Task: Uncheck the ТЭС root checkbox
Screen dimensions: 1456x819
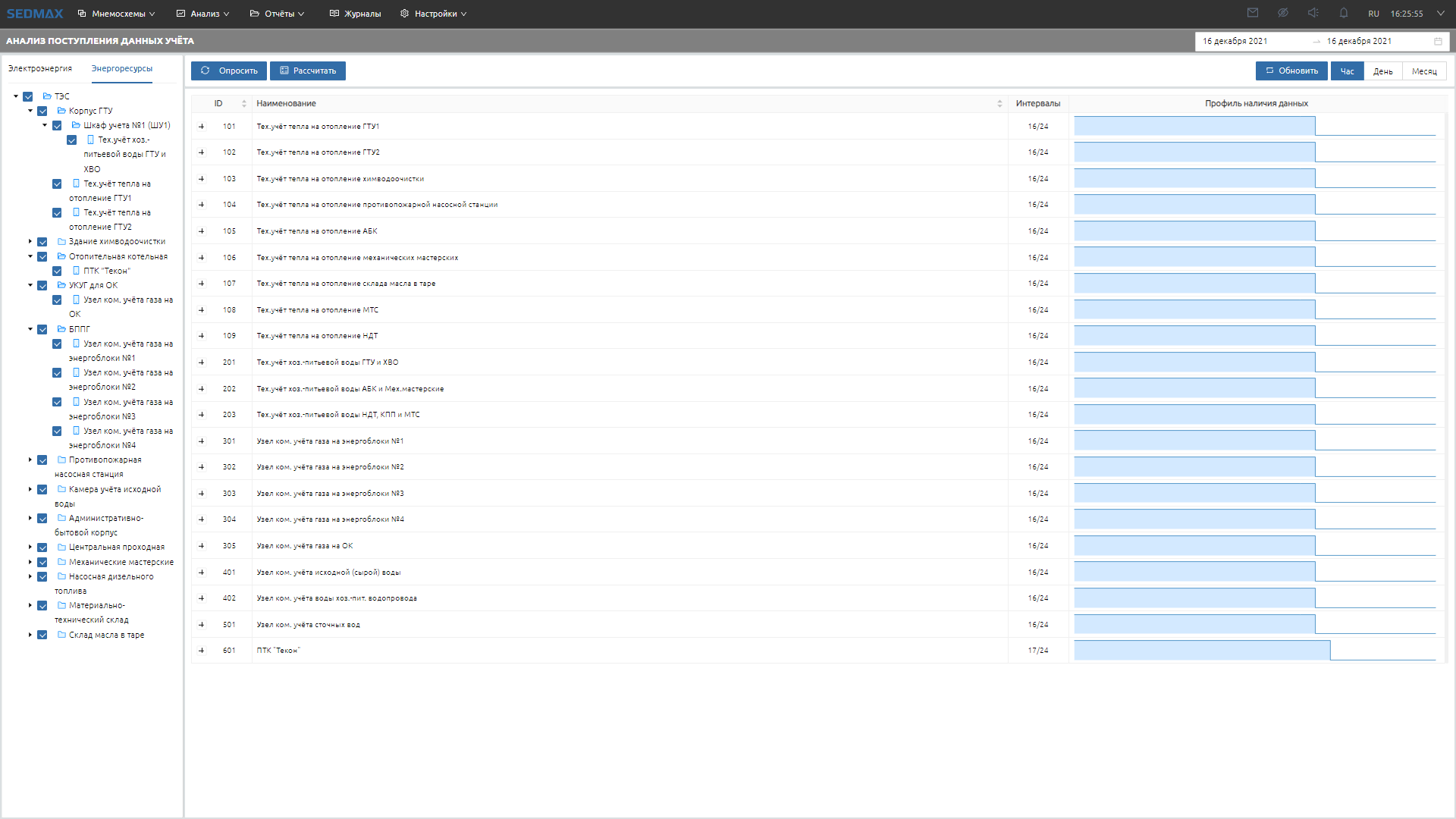Action: point(28,96)
